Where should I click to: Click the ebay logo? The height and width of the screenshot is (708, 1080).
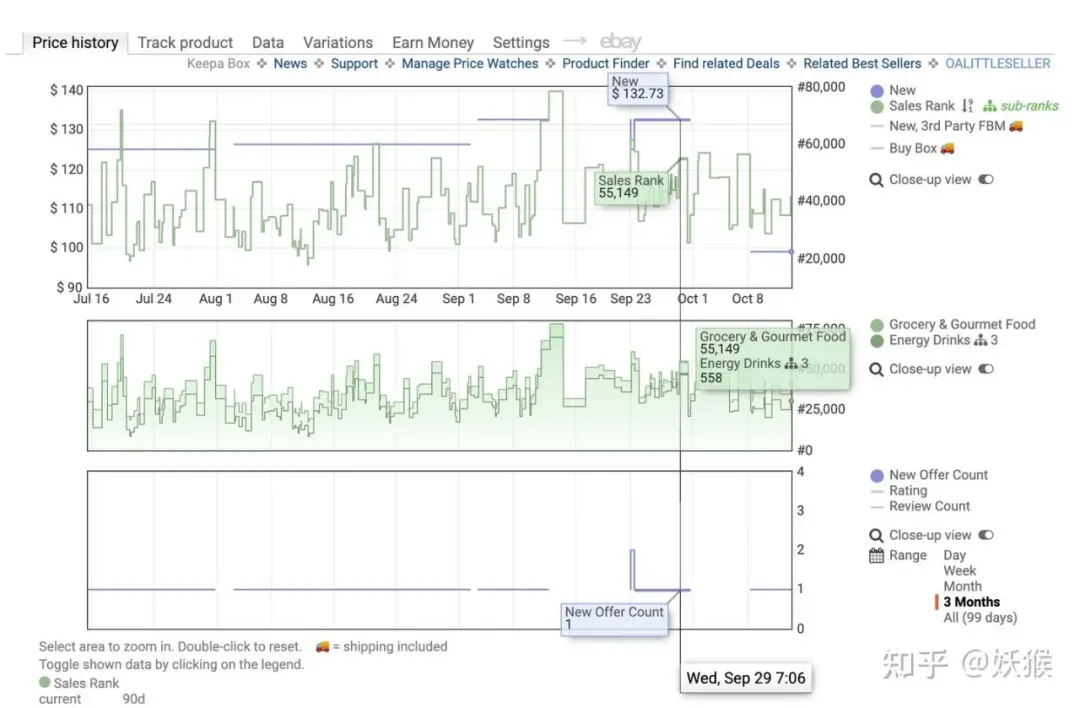click(x=620, y=42)
